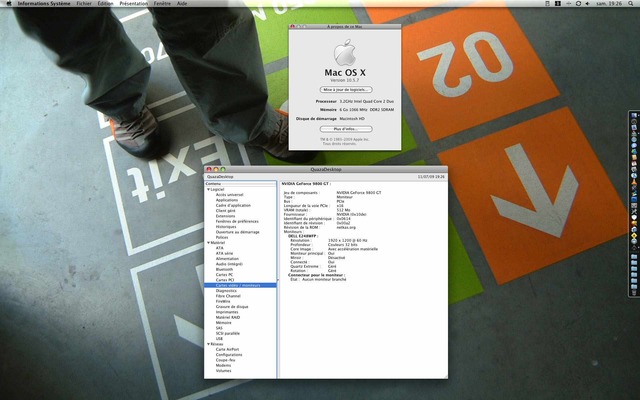
Task: Open the Fenêtre menu
Action: [x=162, y=3]
